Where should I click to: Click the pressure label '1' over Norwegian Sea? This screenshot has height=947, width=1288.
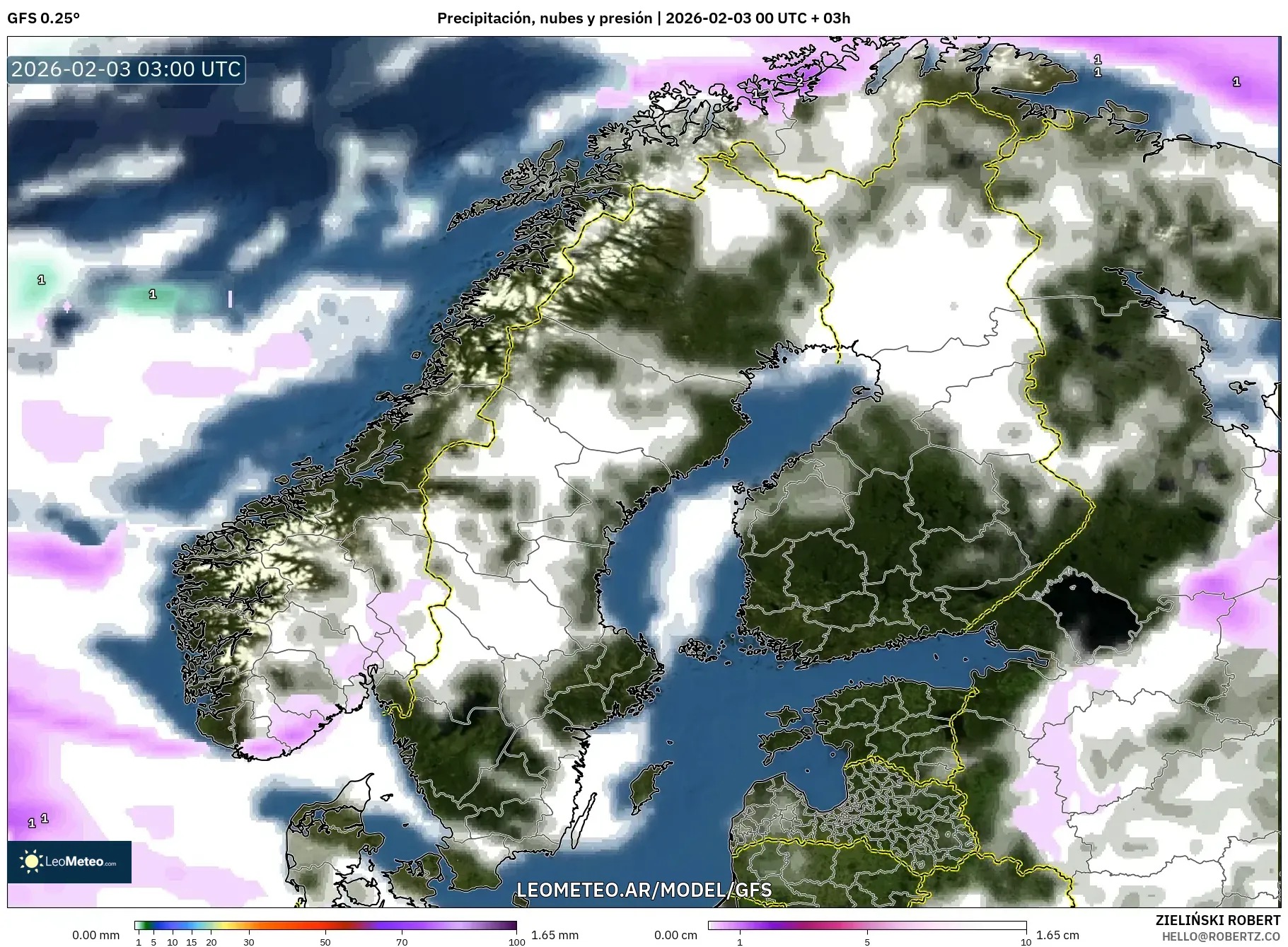[x=151, y=293]
